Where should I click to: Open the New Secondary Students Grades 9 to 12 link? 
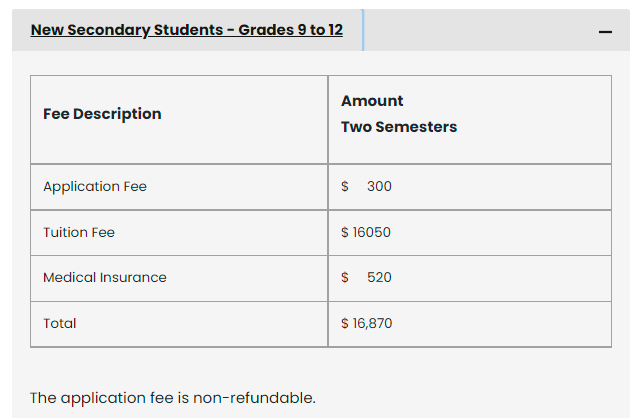[x=187, y=30]
